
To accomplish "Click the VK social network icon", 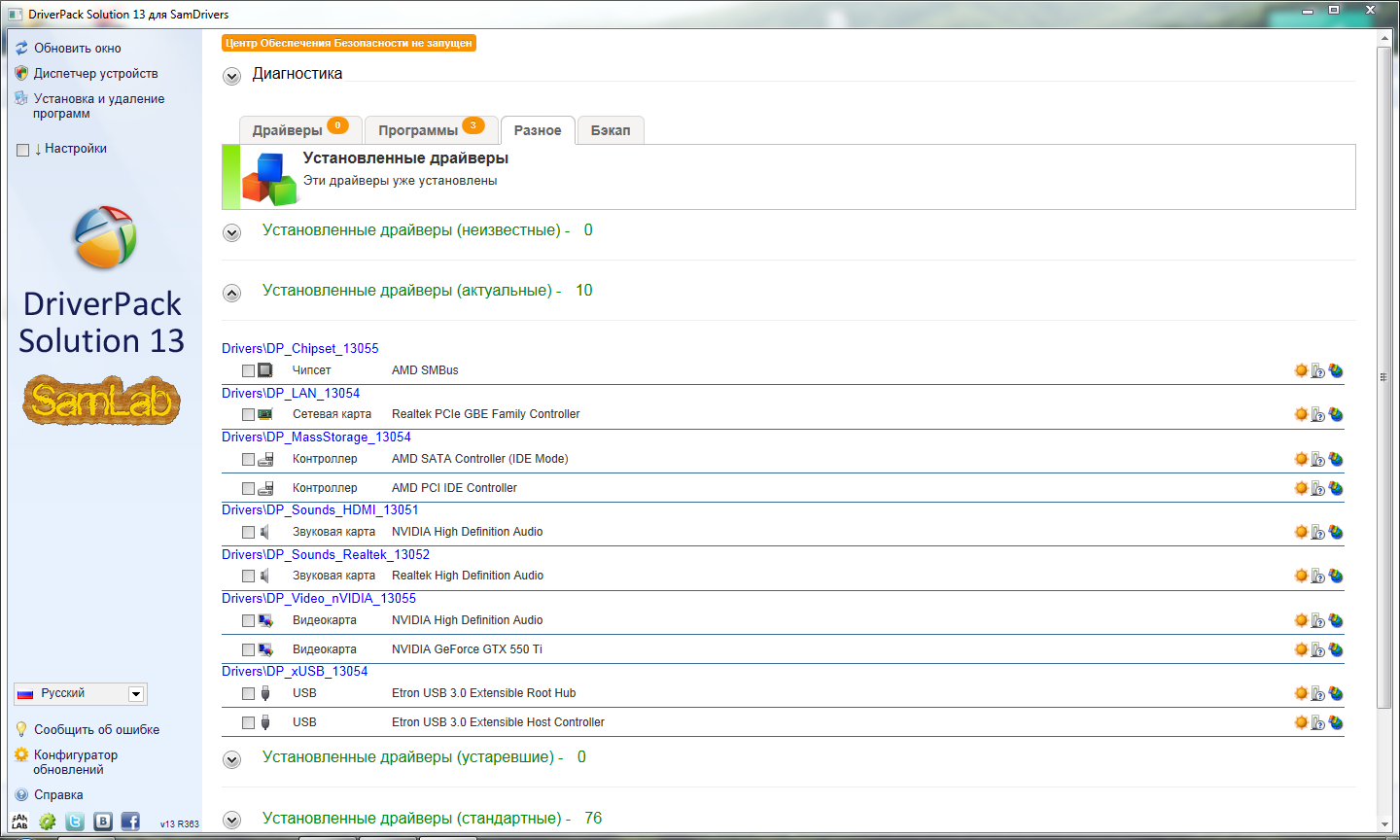I will [103, 822].
